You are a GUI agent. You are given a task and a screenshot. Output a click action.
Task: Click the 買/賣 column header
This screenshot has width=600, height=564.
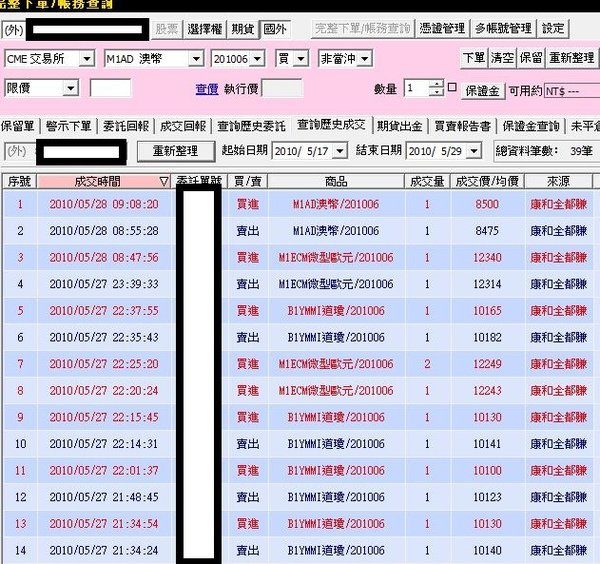248,181
